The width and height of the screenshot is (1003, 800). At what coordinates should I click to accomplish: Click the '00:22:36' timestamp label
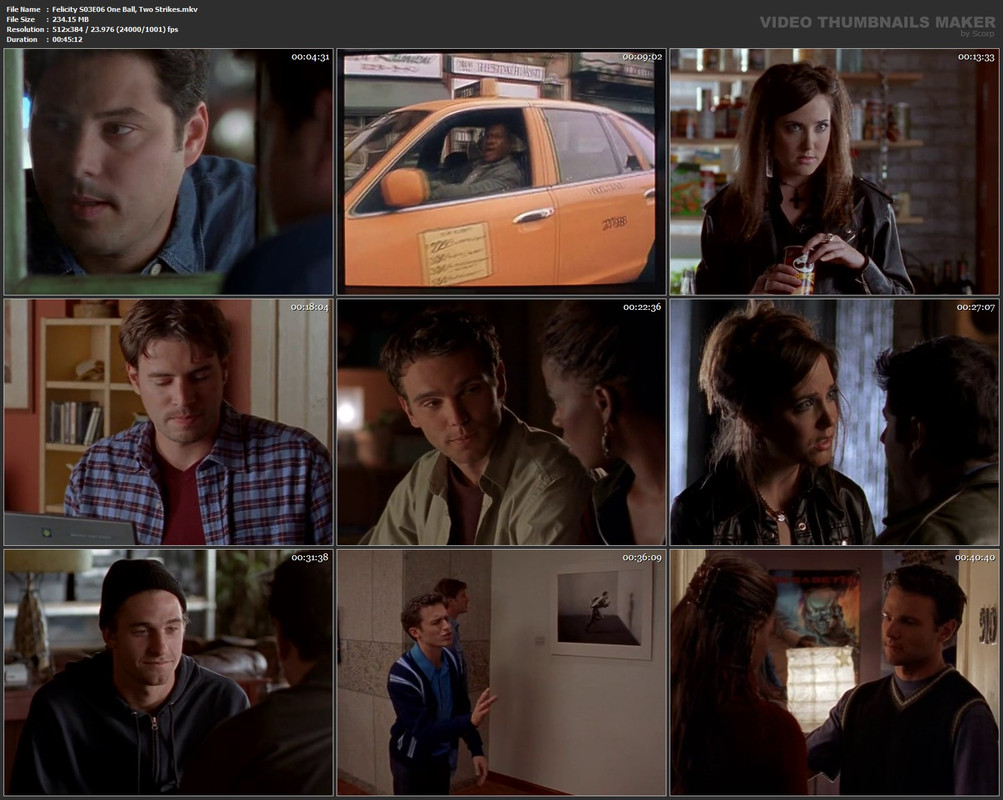pos(643,307)
